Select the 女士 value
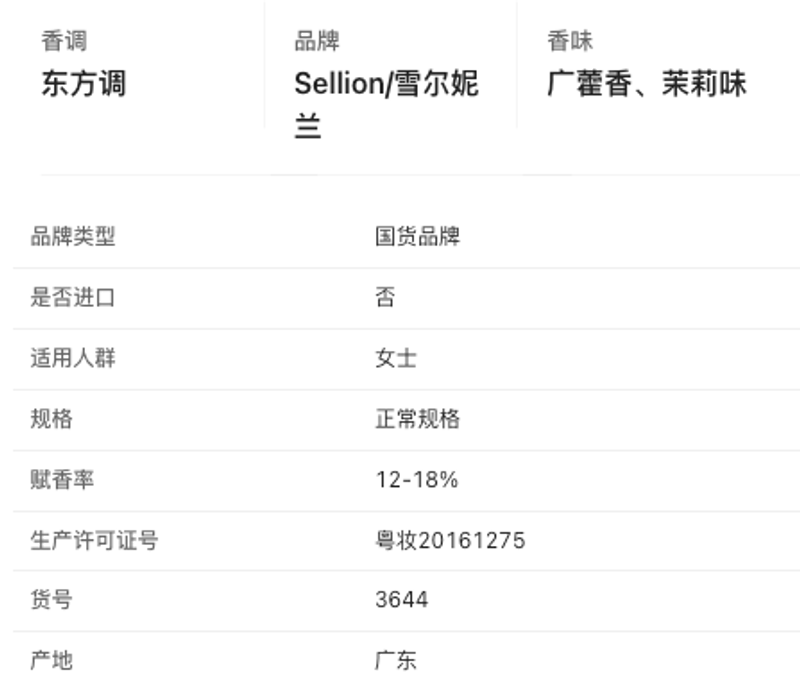 pos(396,358)
